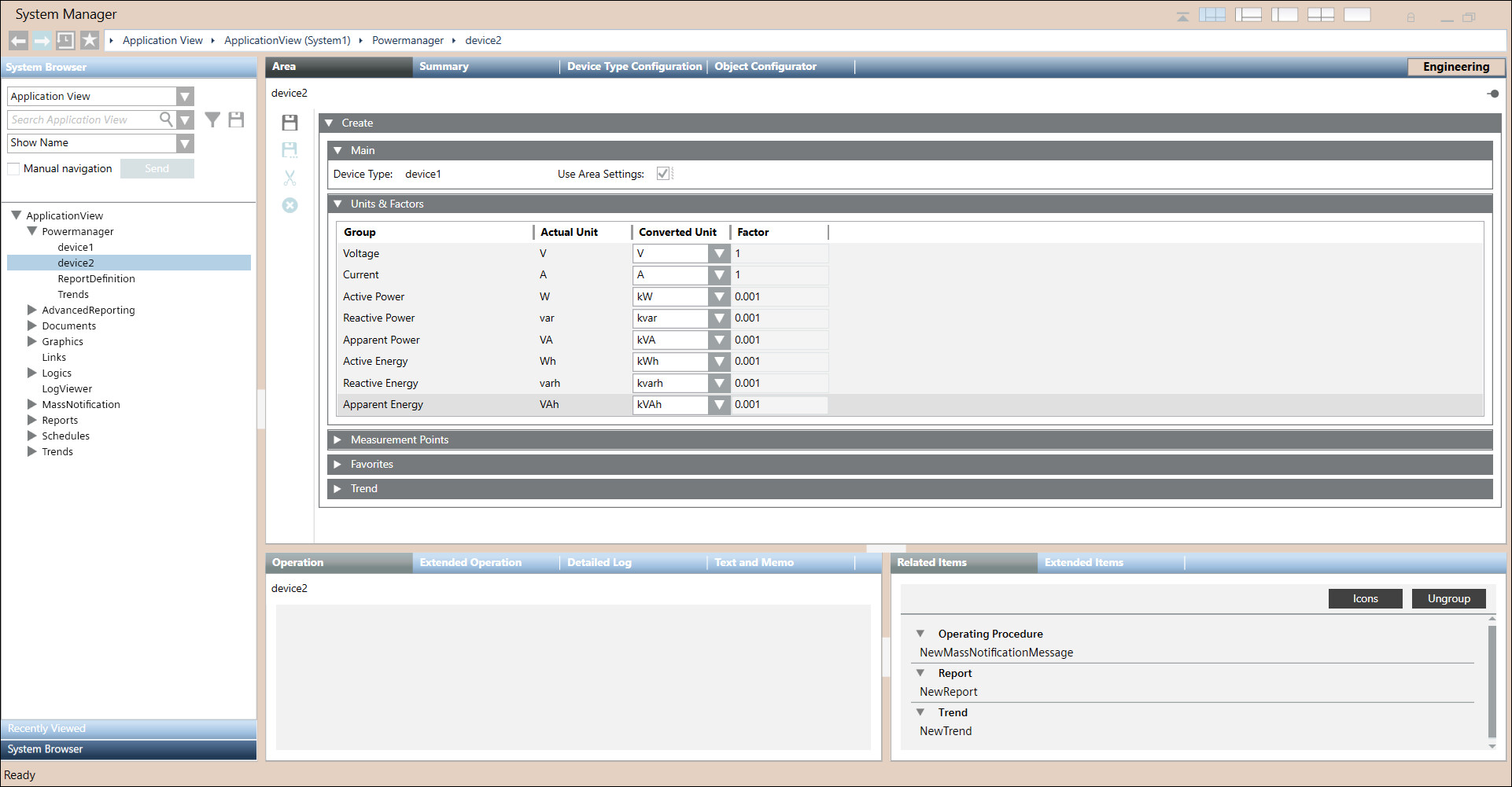1512x787 pixels.
Task: Open the Extended Operation tab
Action: click(x=470, y=563)
